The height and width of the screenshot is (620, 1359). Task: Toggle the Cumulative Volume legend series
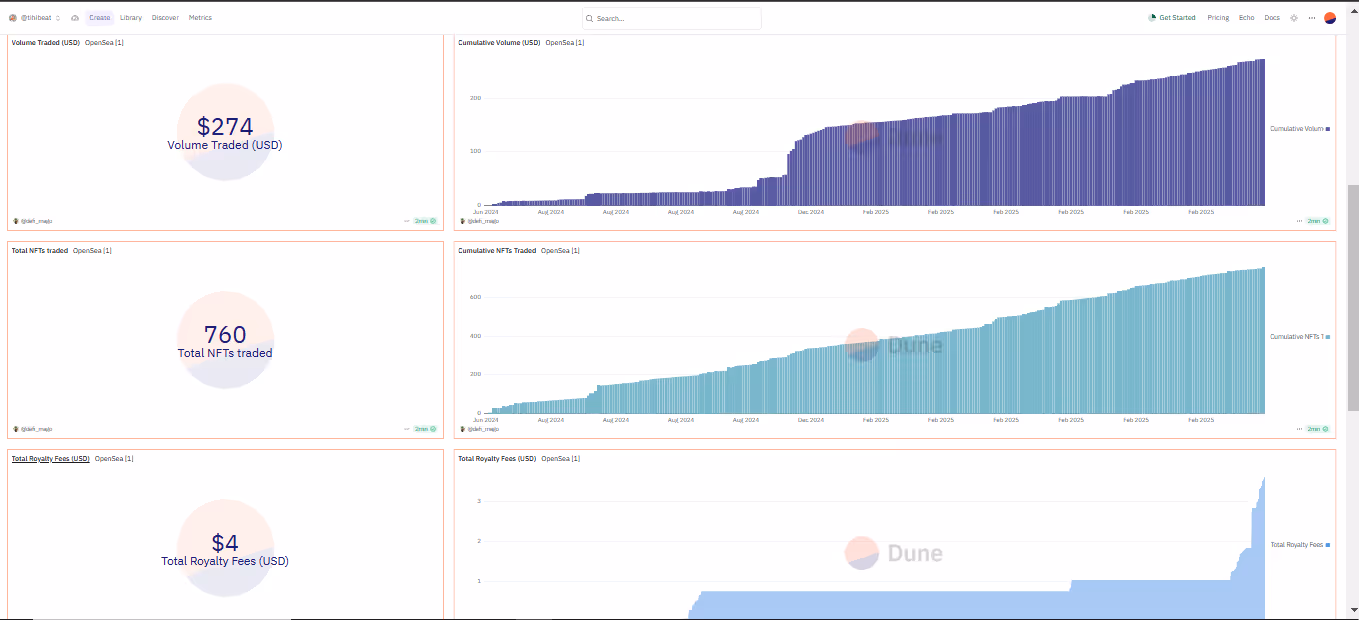coord(1299,129)
